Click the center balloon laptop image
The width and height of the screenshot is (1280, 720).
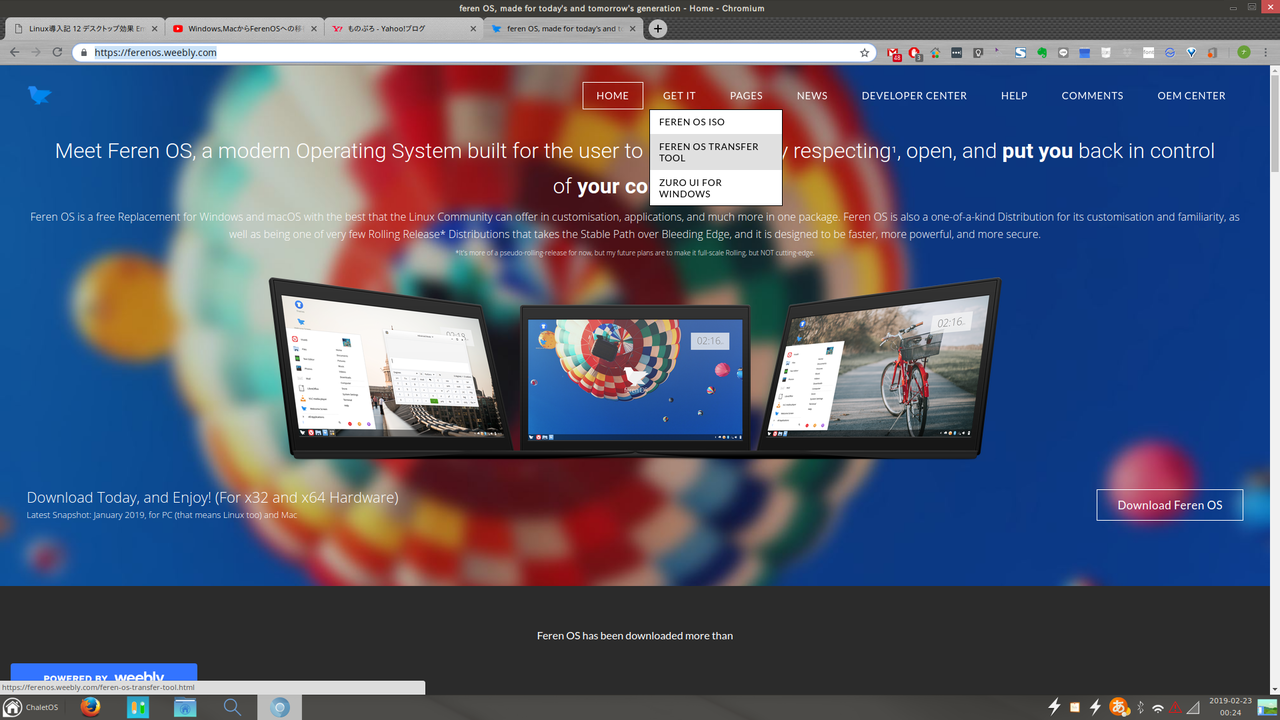coord(635,380)
